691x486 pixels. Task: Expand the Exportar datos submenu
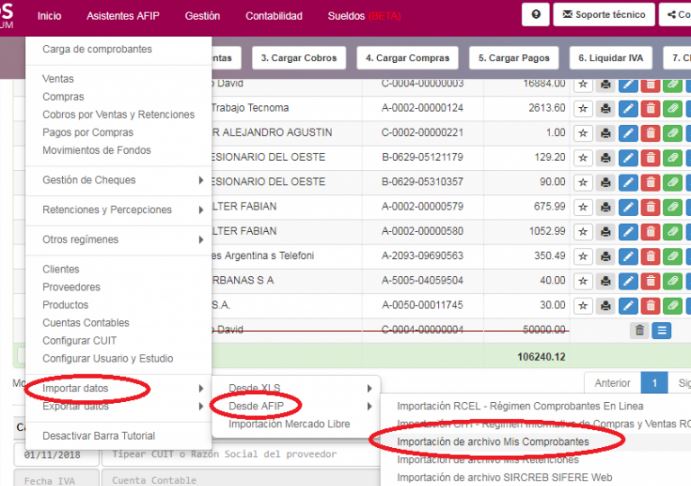click(x=121, y=406)
